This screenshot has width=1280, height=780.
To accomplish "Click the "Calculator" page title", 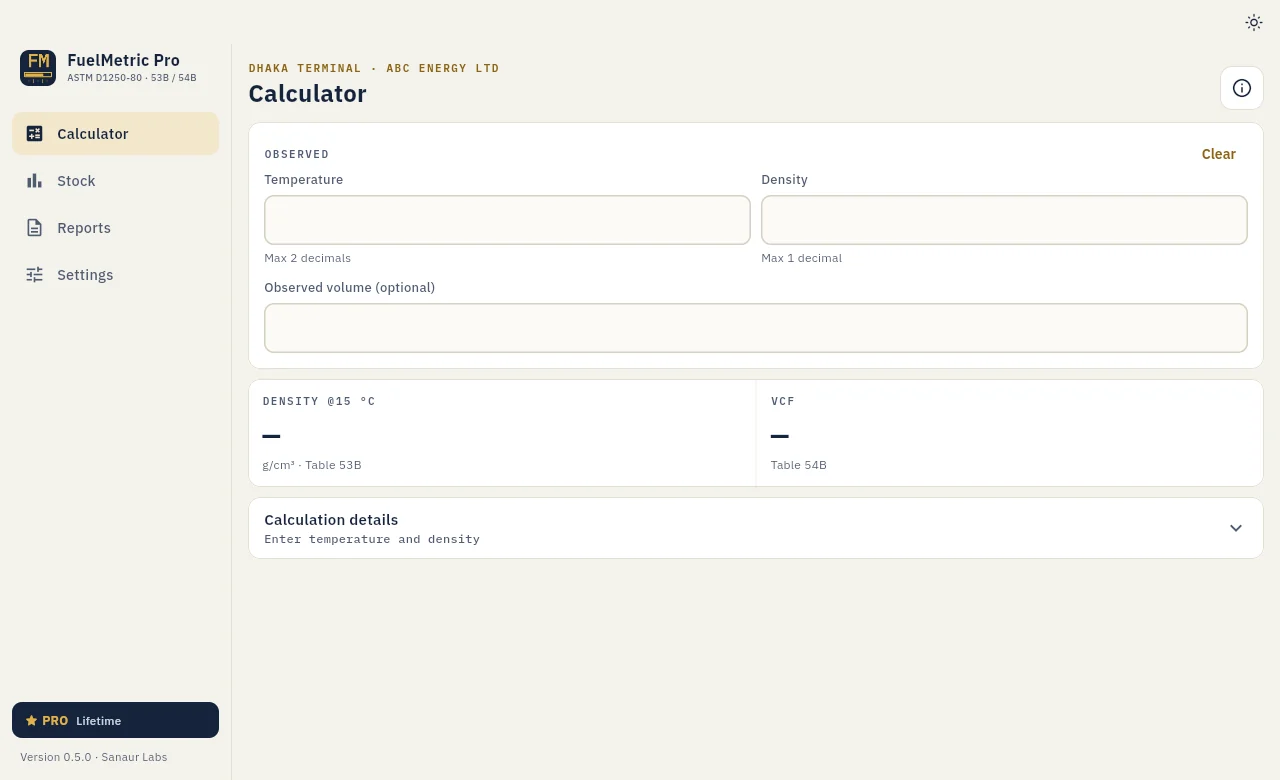I will pos(308,94).
